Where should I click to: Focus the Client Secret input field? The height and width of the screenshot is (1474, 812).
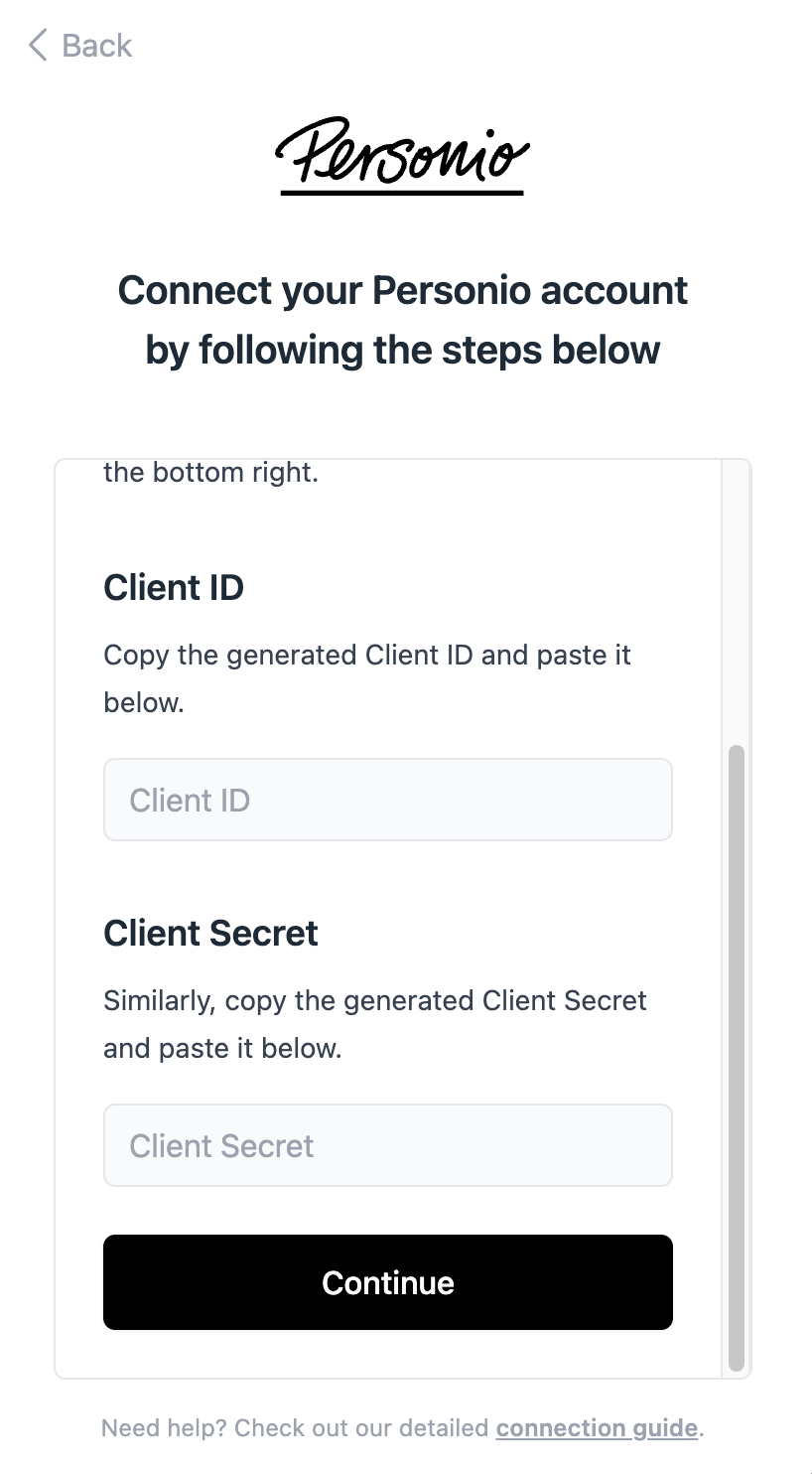tap(387, 1145)
